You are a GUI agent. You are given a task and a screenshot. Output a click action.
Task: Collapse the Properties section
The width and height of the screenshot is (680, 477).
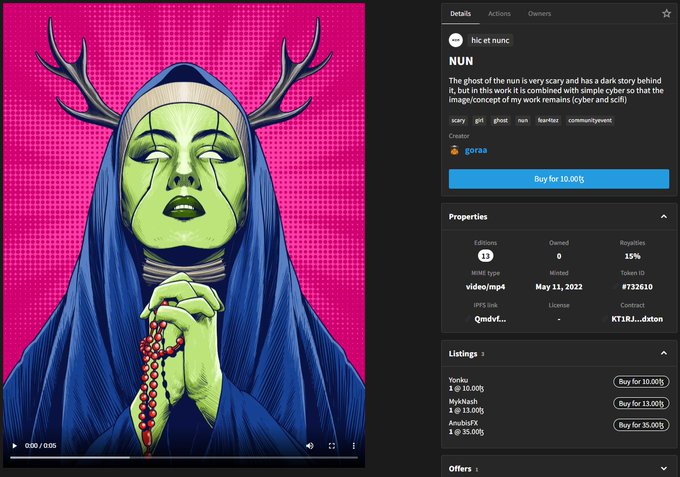[664, 216]
